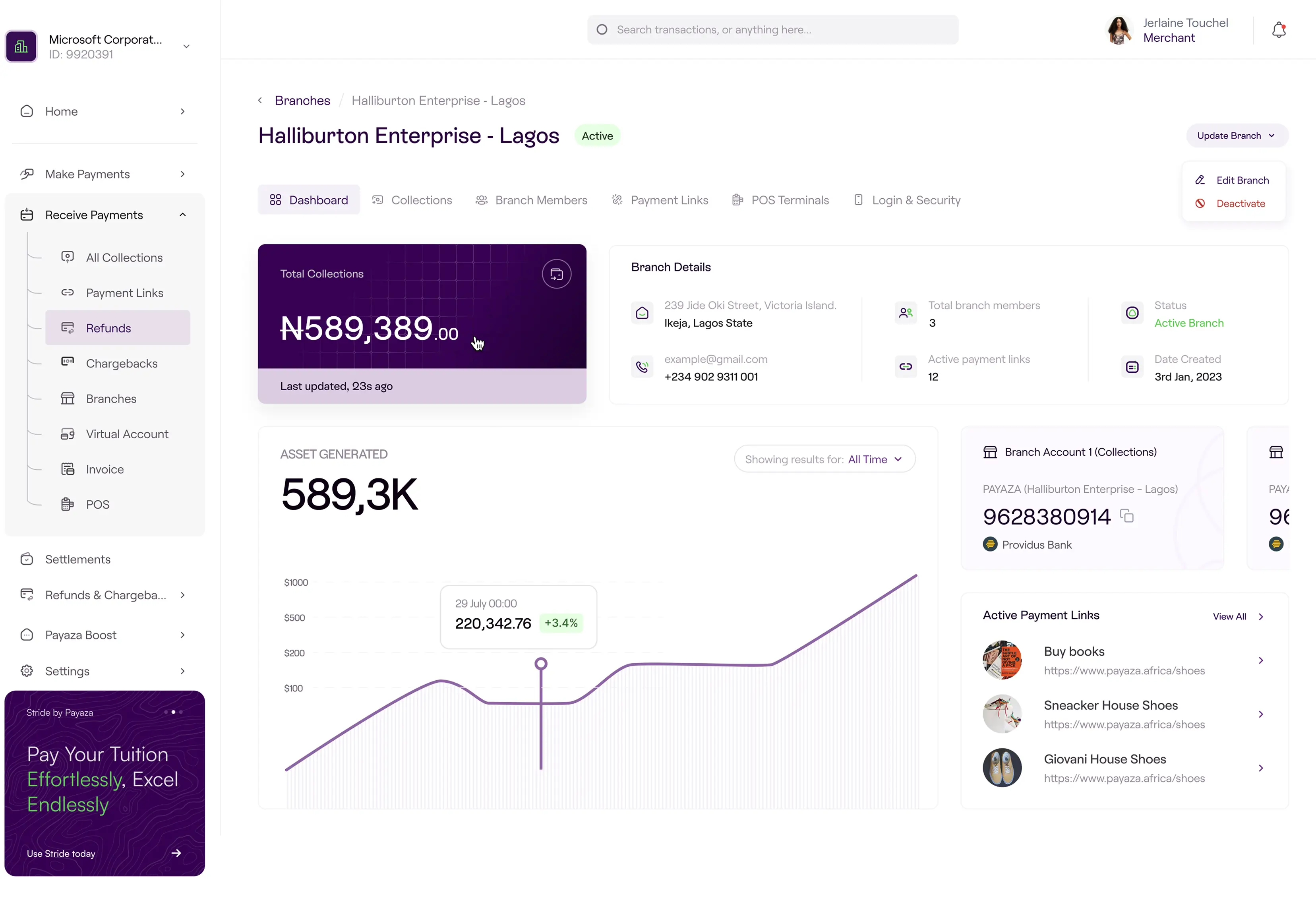Click the address home icon in Branch Details
1316x906 pixels.
pyautogui.click(x=642, y=313)
